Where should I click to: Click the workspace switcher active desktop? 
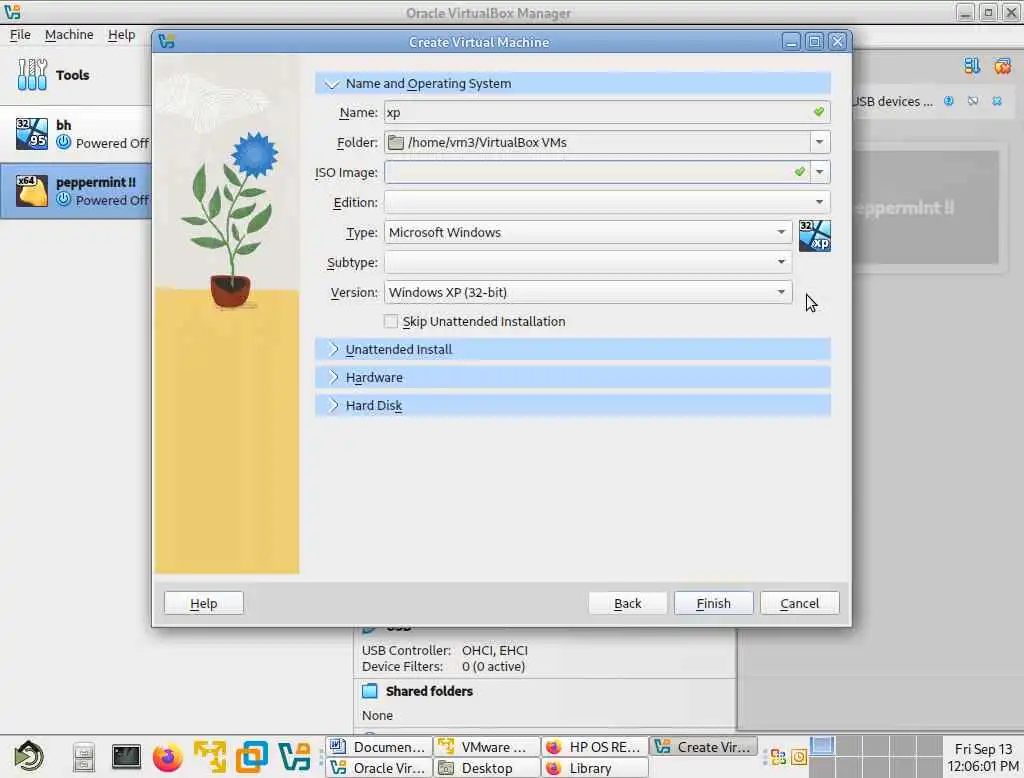(x=822, y=745)
